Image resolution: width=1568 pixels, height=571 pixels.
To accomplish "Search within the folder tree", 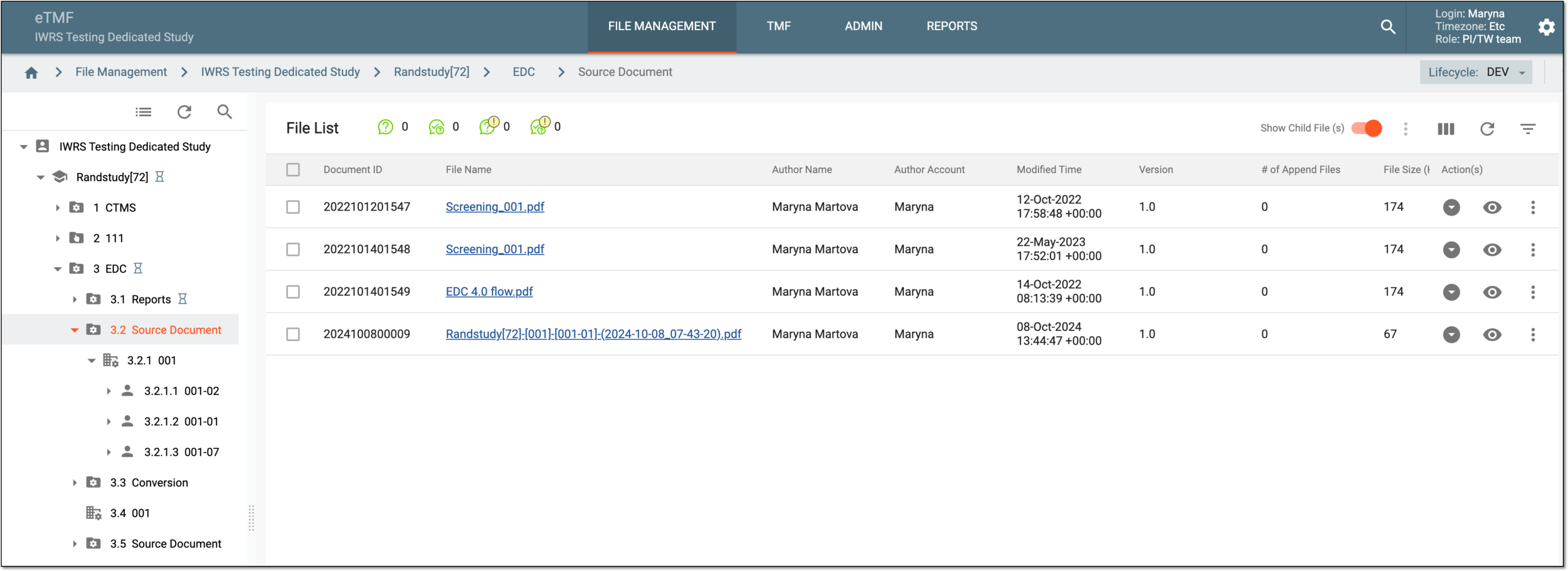I will click(x=225, y=112).
